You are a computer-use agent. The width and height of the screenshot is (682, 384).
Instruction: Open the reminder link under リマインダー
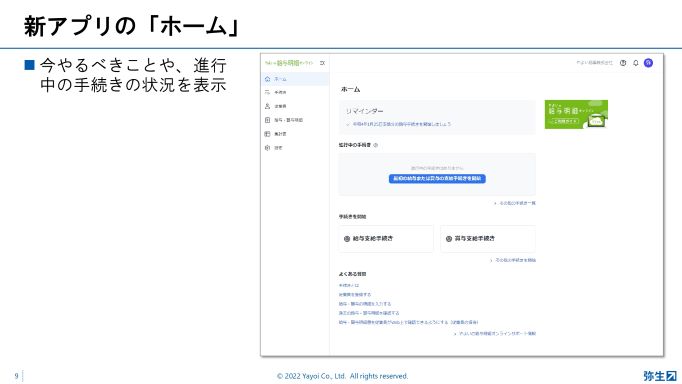(x=401, y=124)
